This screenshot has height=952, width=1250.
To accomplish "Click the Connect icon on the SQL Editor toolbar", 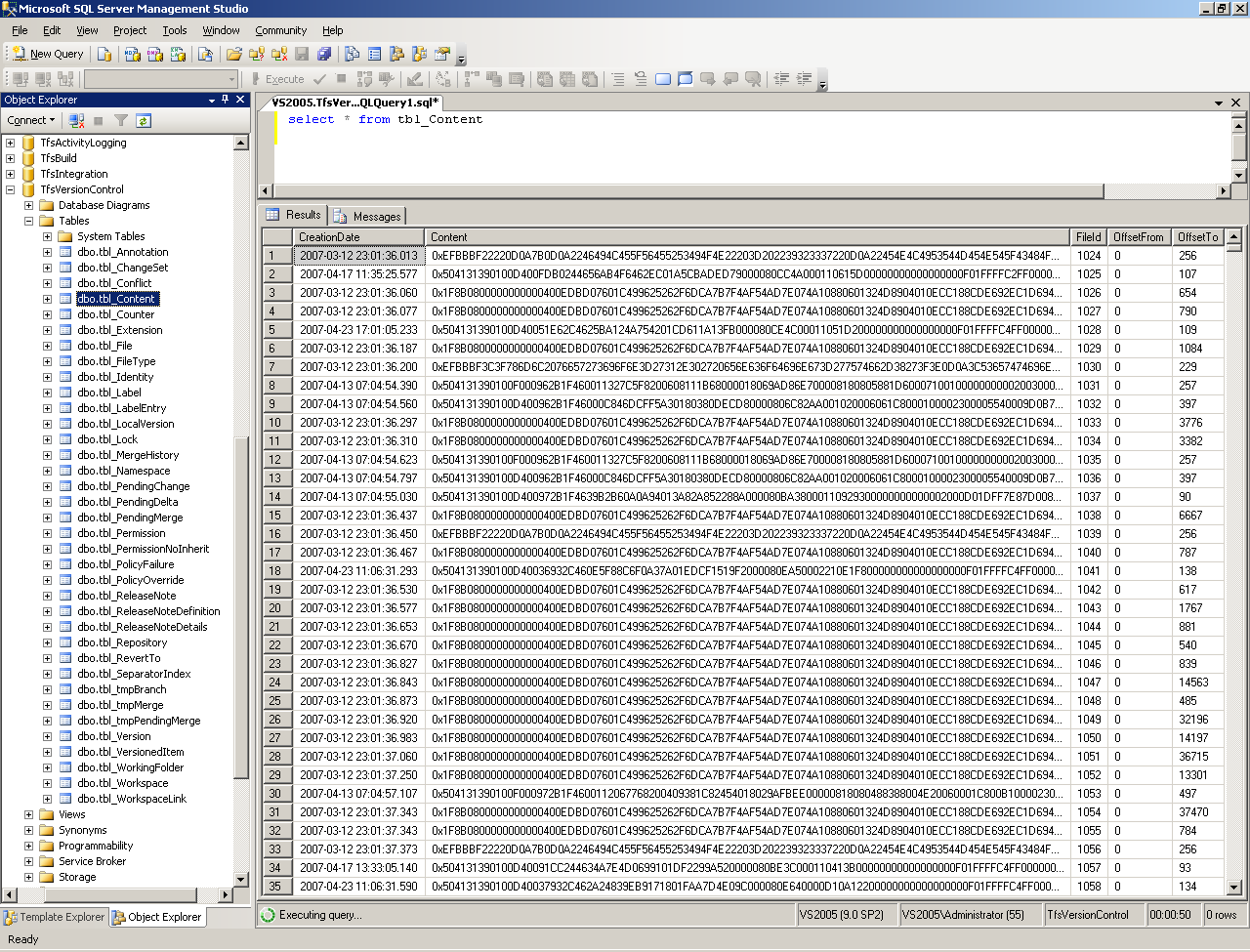I will pyautogui.click(x=20, y=79).
